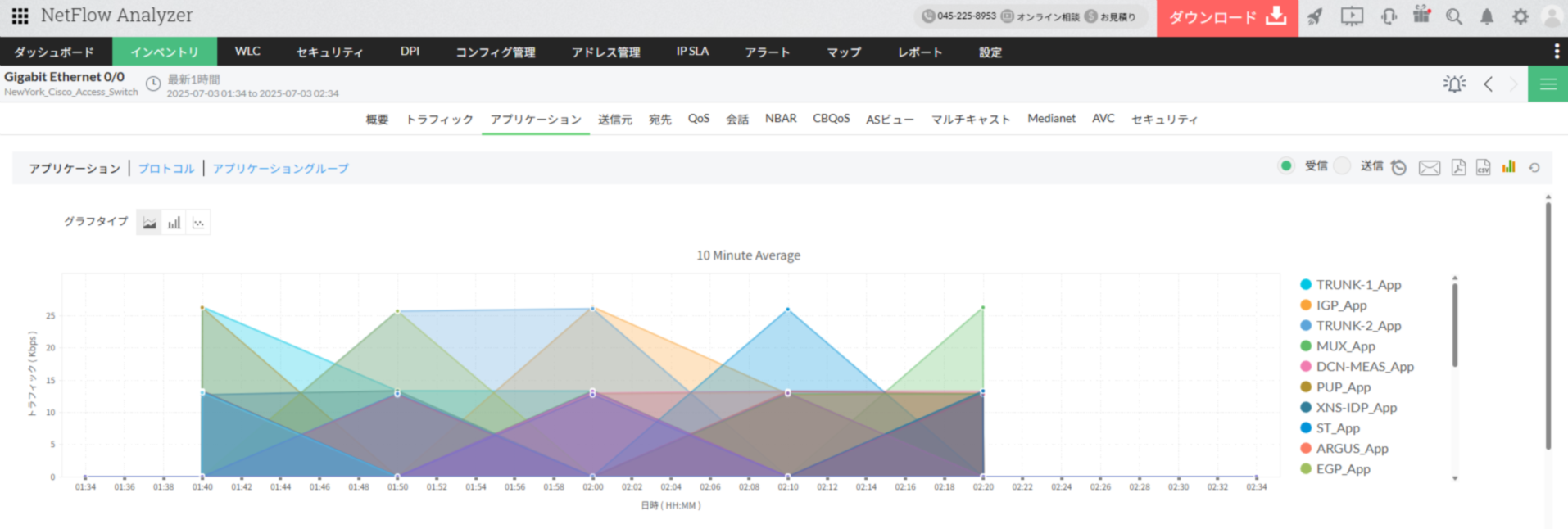The height and width of the screenshot is (529, 1568).
Task: Select the 受信 radio button
Action: [x=1286, y=166]
